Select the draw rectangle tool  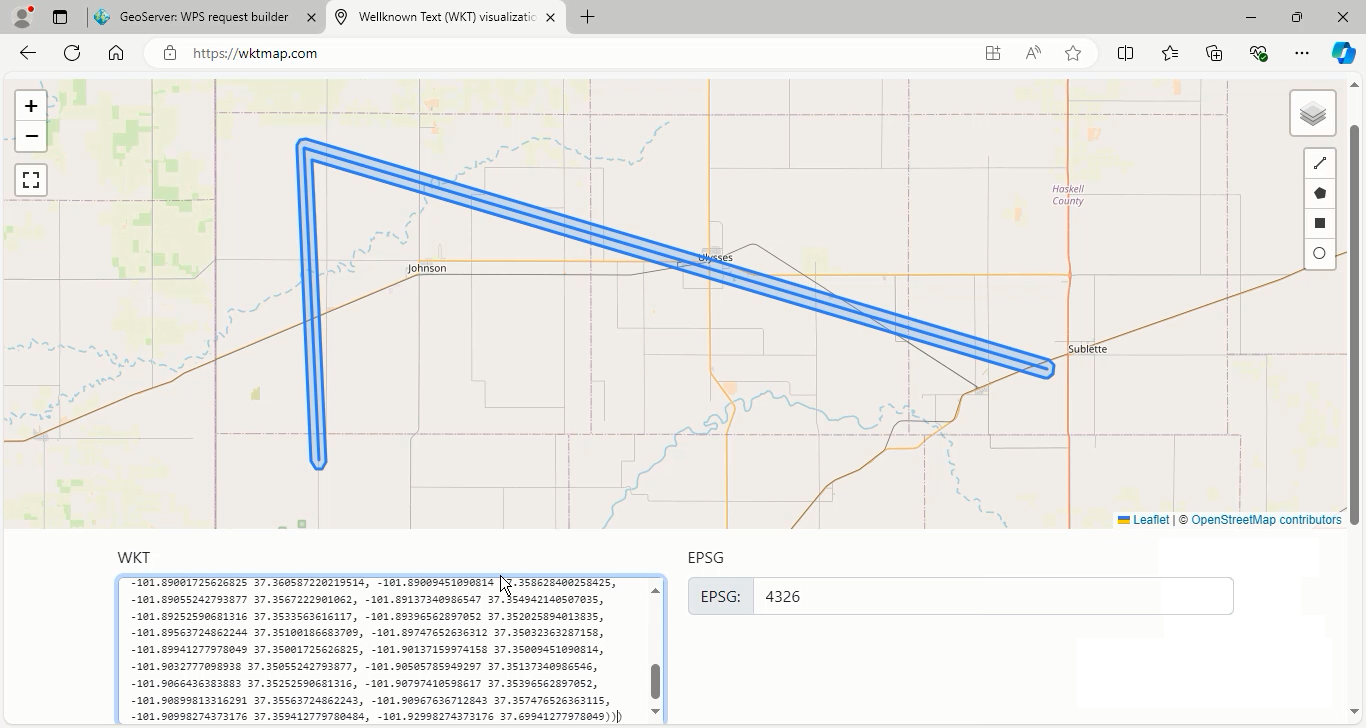(x=1319, y=223)
